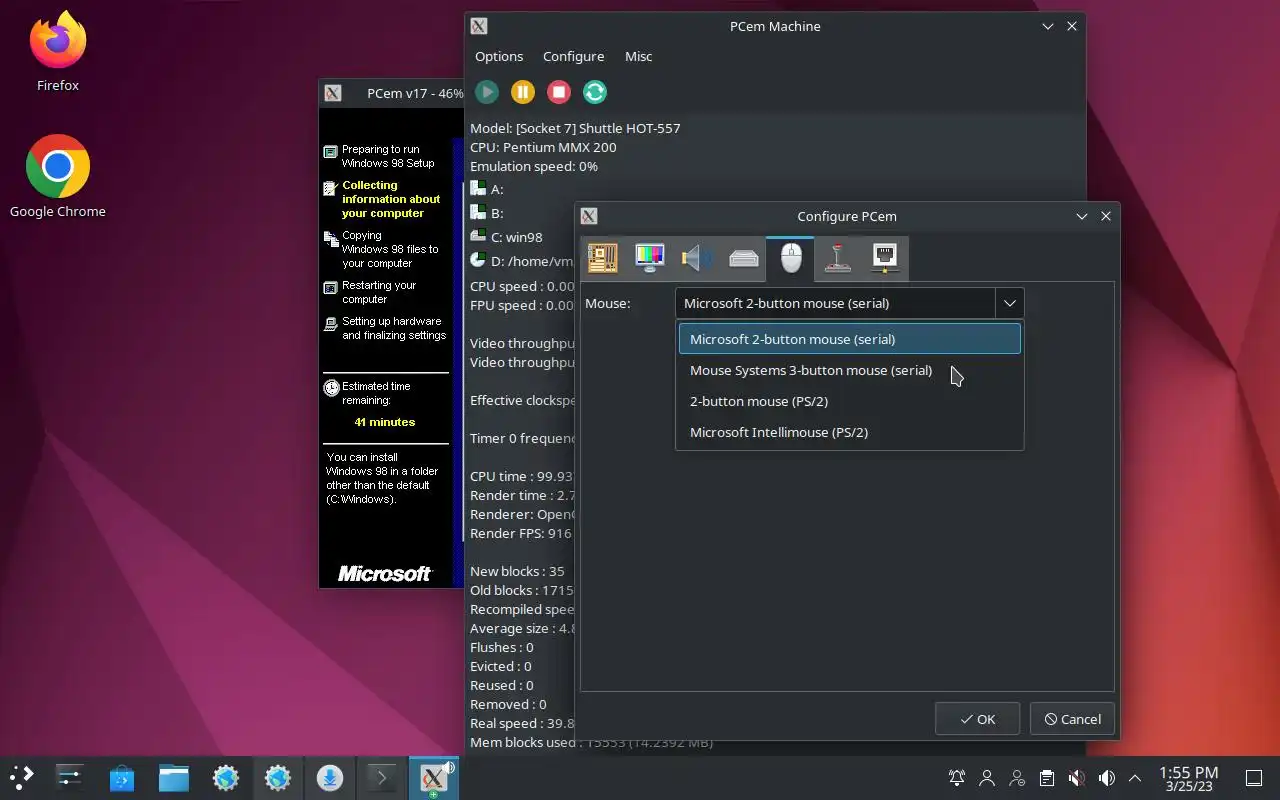This screenshot has width=1280, height=800.
Task: Switch to the Display tab with the monitor icon
Action: click(x=650, y=258)
